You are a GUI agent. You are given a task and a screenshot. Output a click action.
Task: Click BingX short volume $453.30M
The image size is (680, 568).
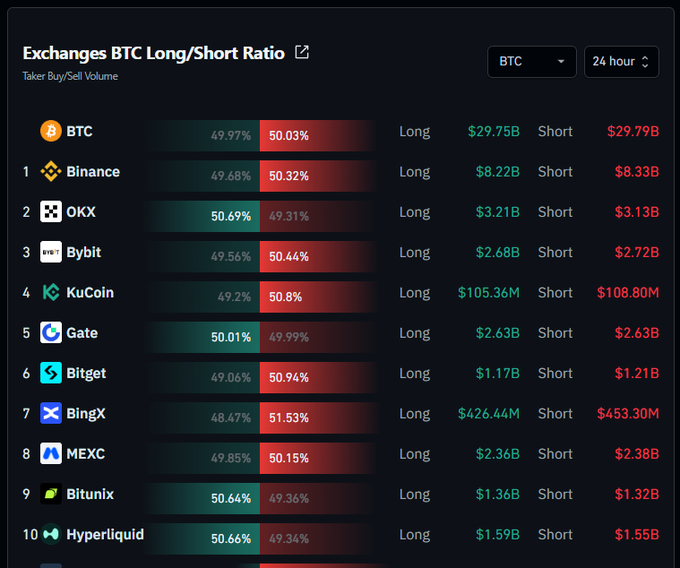coord(628,414)
